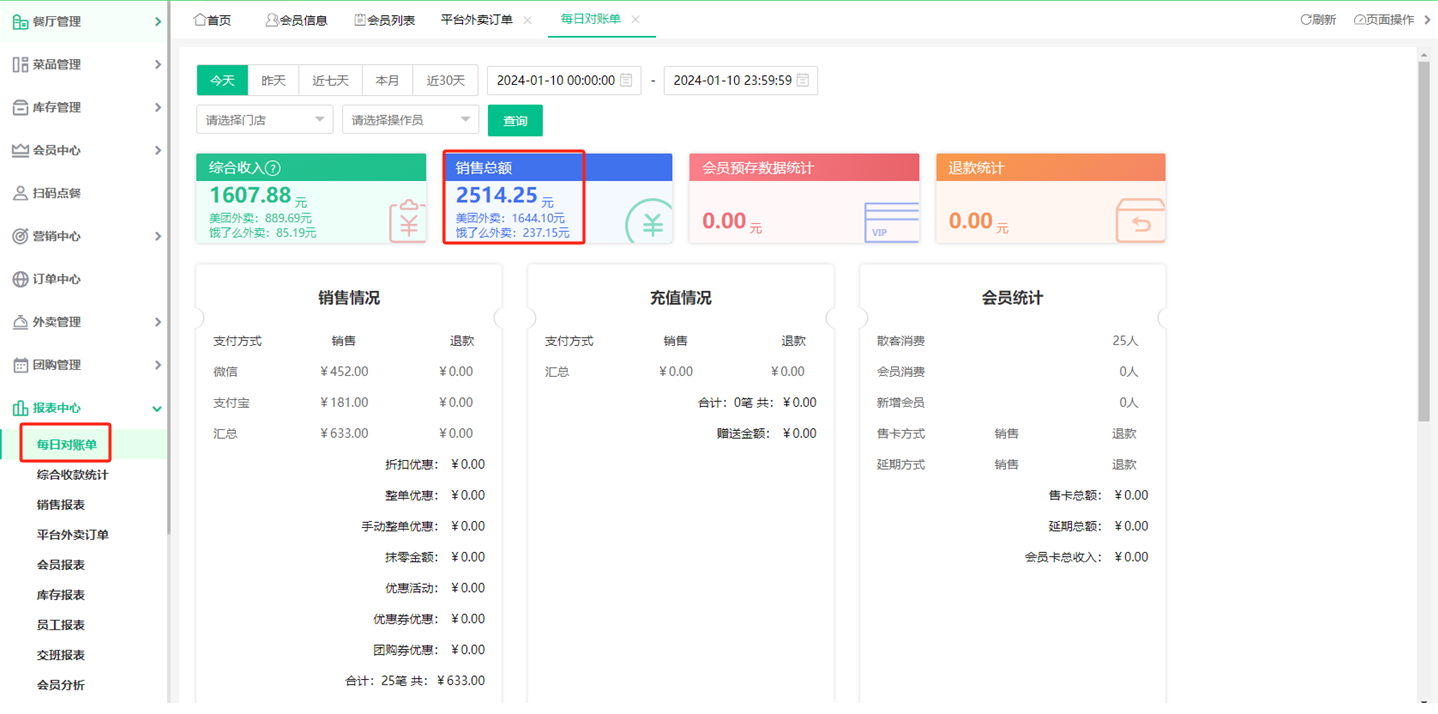The image size is (1438, 714).
Task: Open the 请选择操作员 operator dropdown
Action: (408, 119)
